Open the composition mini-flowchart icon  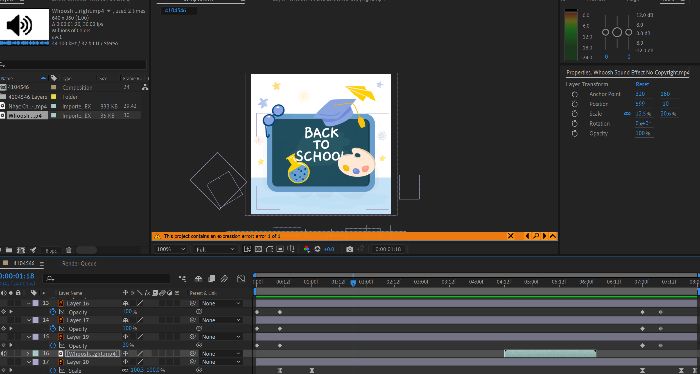point(182,278)
